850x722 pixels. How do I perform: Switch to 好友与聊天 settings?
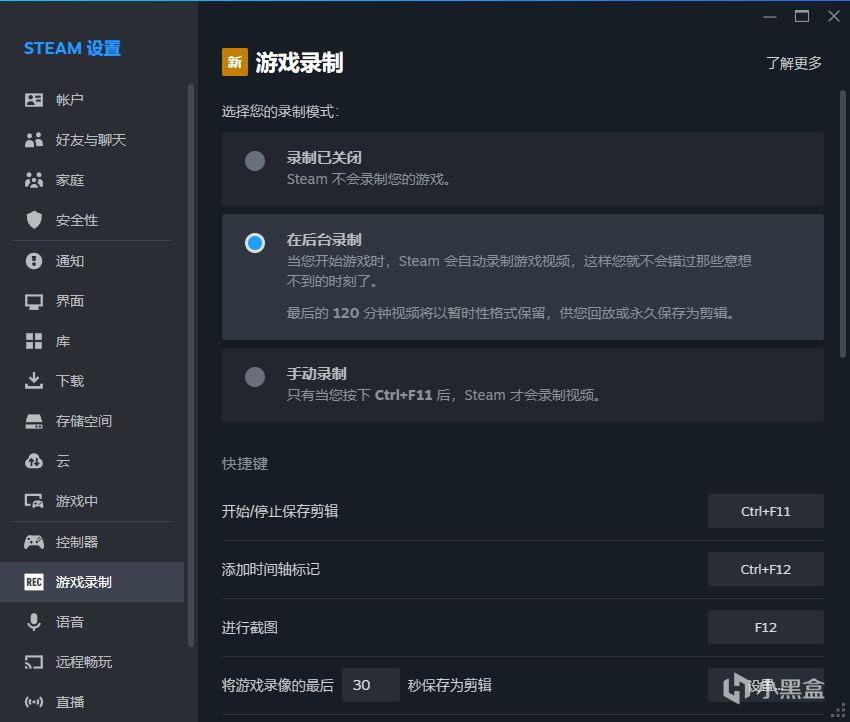[x=92, y=140]
